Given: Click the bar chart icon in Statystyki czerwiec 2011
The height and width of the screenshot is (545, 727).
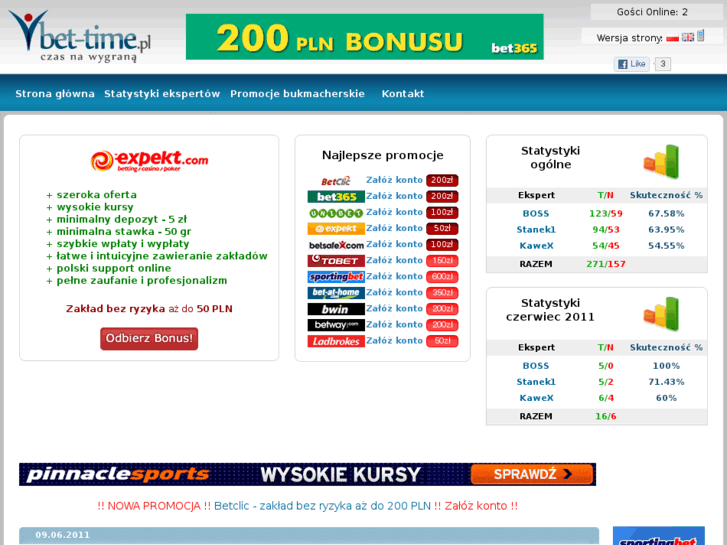Looking at the screenshot, I should [x=662, y=314].
